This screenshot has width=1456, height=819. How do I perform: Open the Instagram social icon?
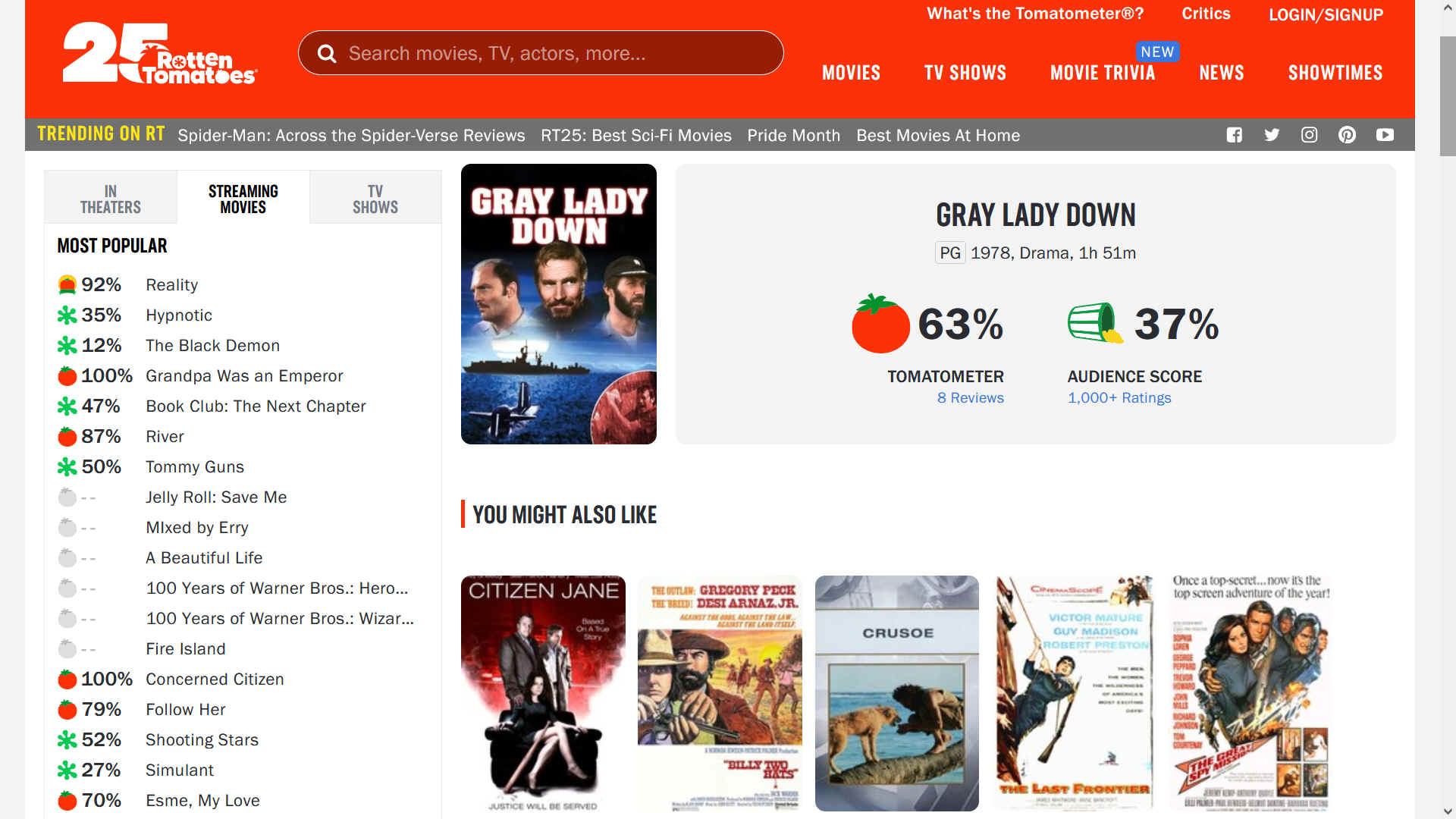point(1309,135)
